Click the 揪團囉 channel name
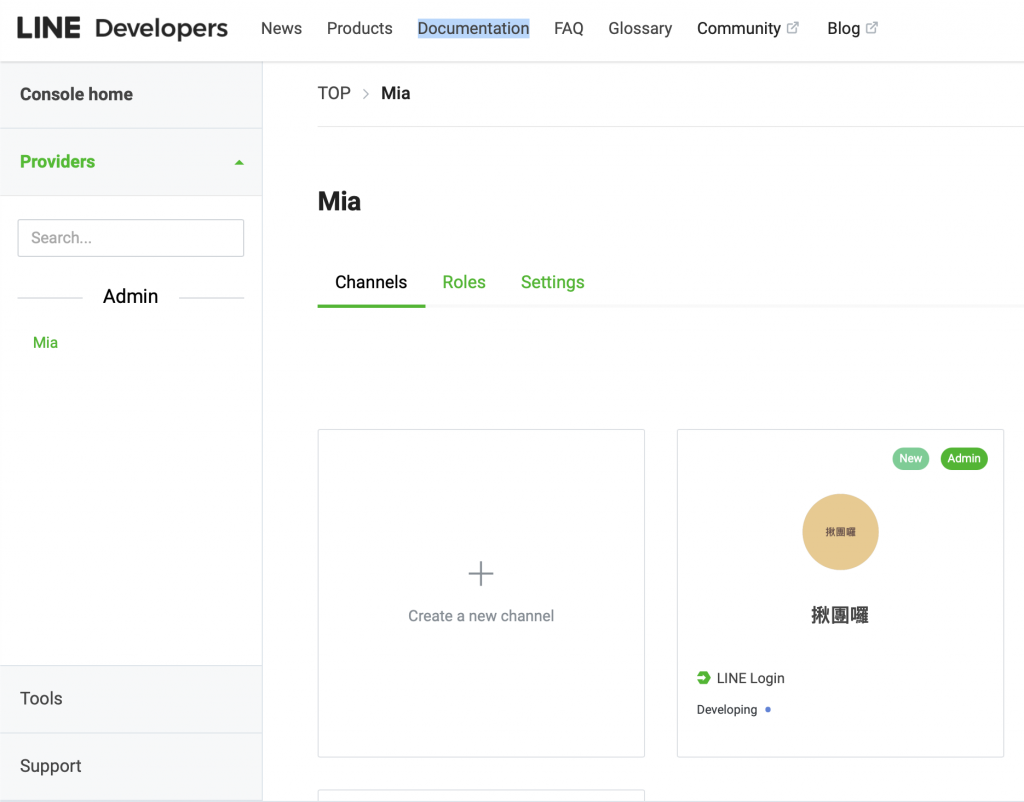1024x802 pixels. pos(840,615)
